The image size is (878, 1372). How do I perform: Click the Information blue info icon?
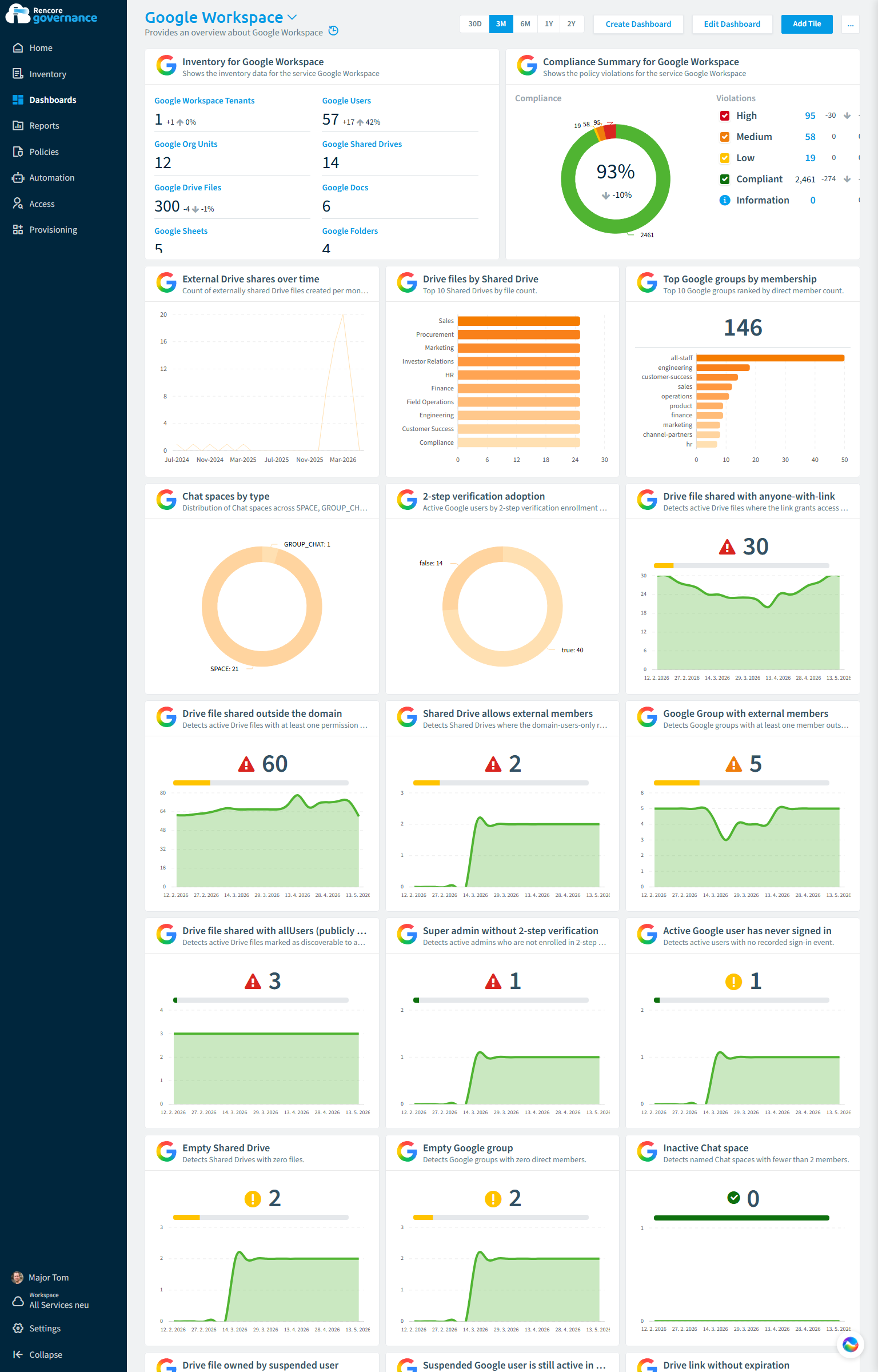pyautogui.click(x=725, y=200)
